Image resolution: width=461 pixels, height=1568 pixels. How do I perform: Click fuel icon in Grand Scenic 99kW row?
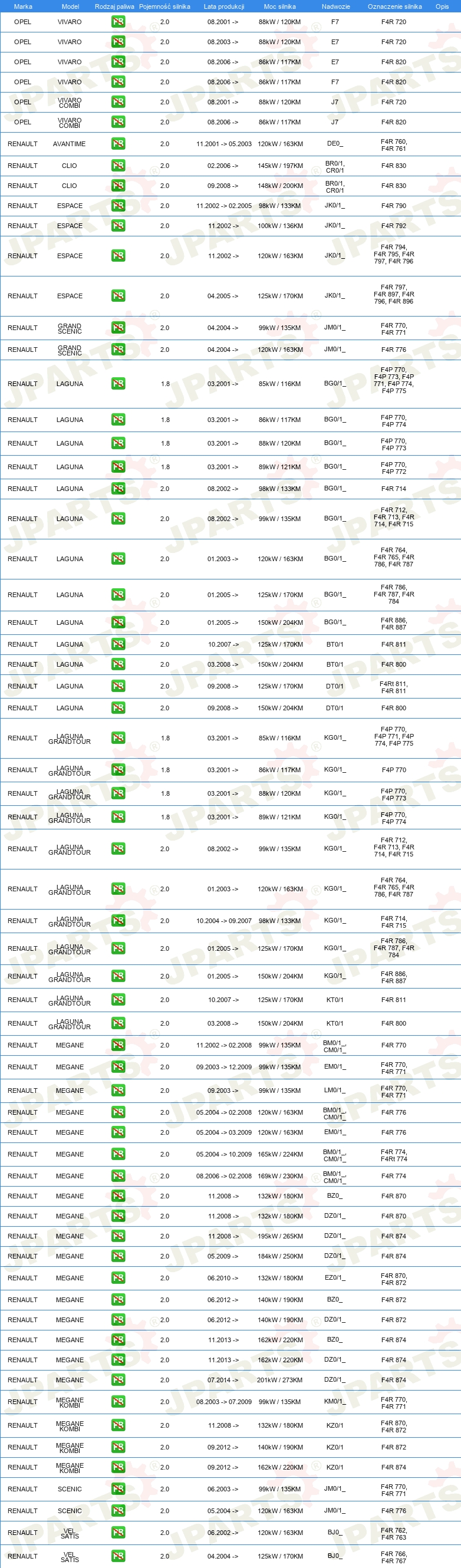point(118,328)
